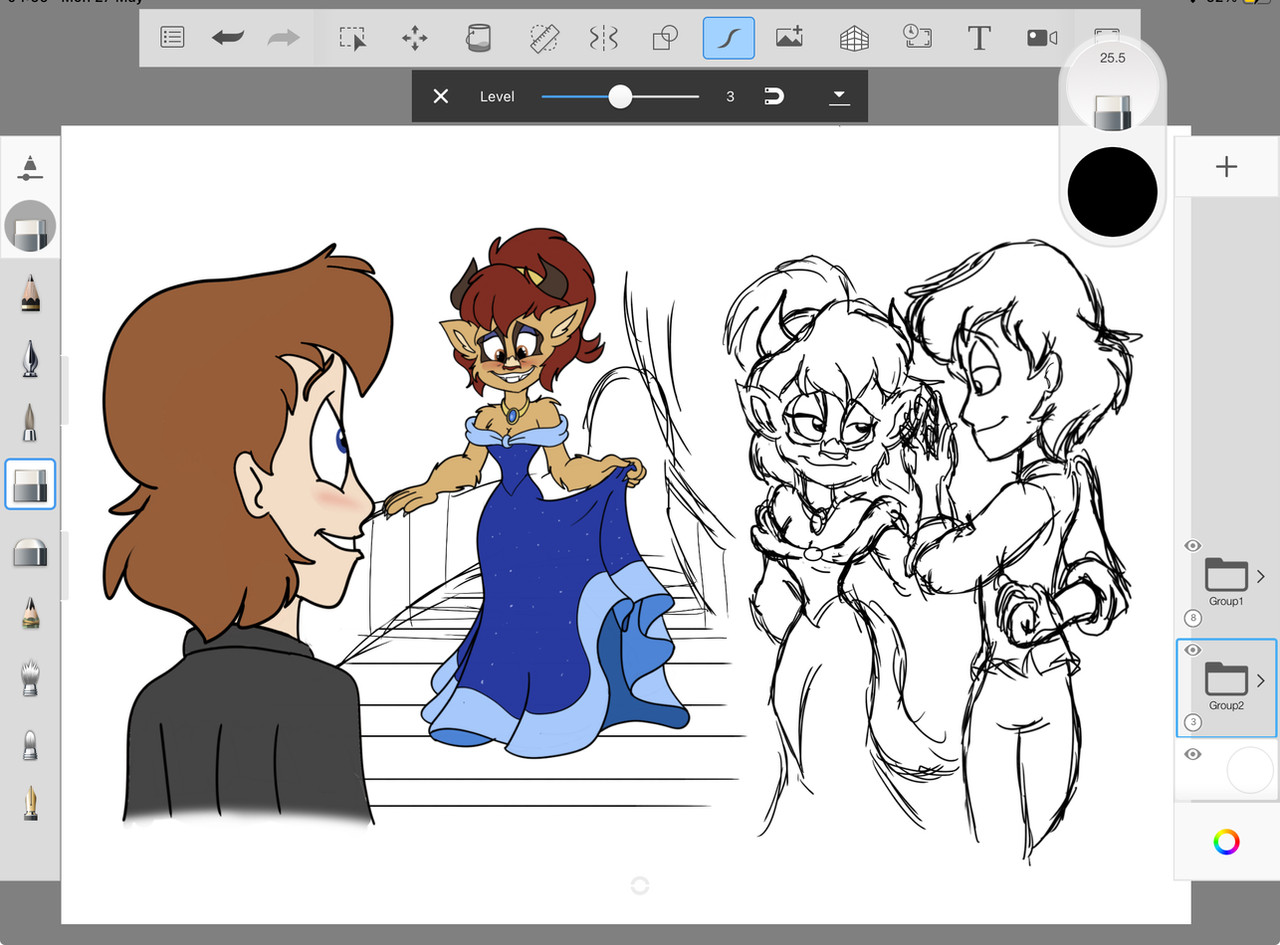Image resolution: width=1280 pixels, height=945 pixels.
Task: Redo the undone action
Action: click(x=284, y=38)
